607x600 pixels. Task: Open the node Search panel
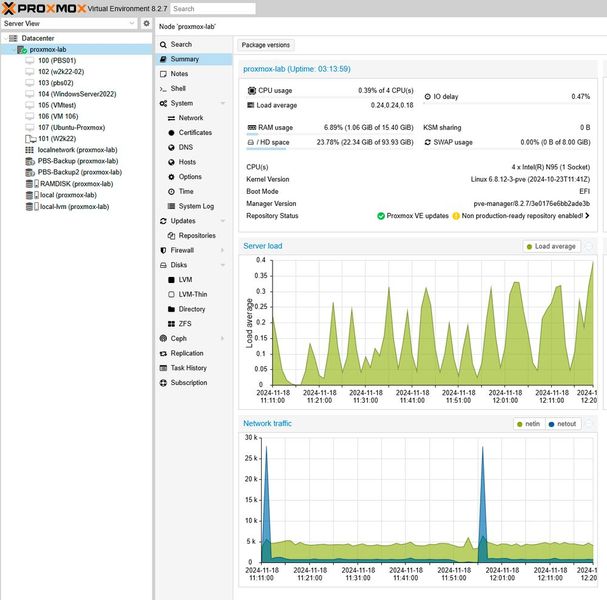pyautogui.click(x=181, y=44)
